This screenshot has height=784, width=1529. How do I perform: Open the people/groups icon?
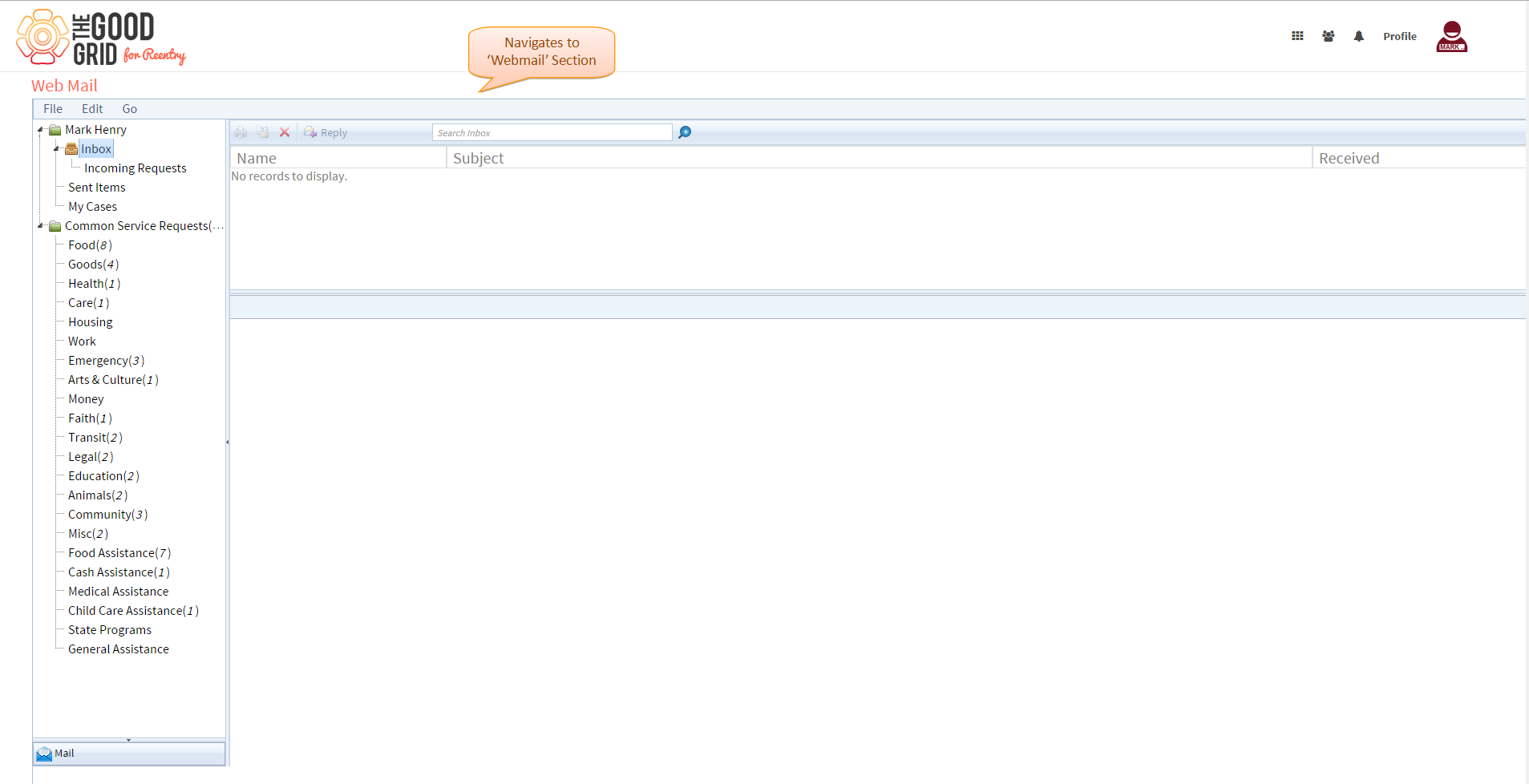[1329, 36]
